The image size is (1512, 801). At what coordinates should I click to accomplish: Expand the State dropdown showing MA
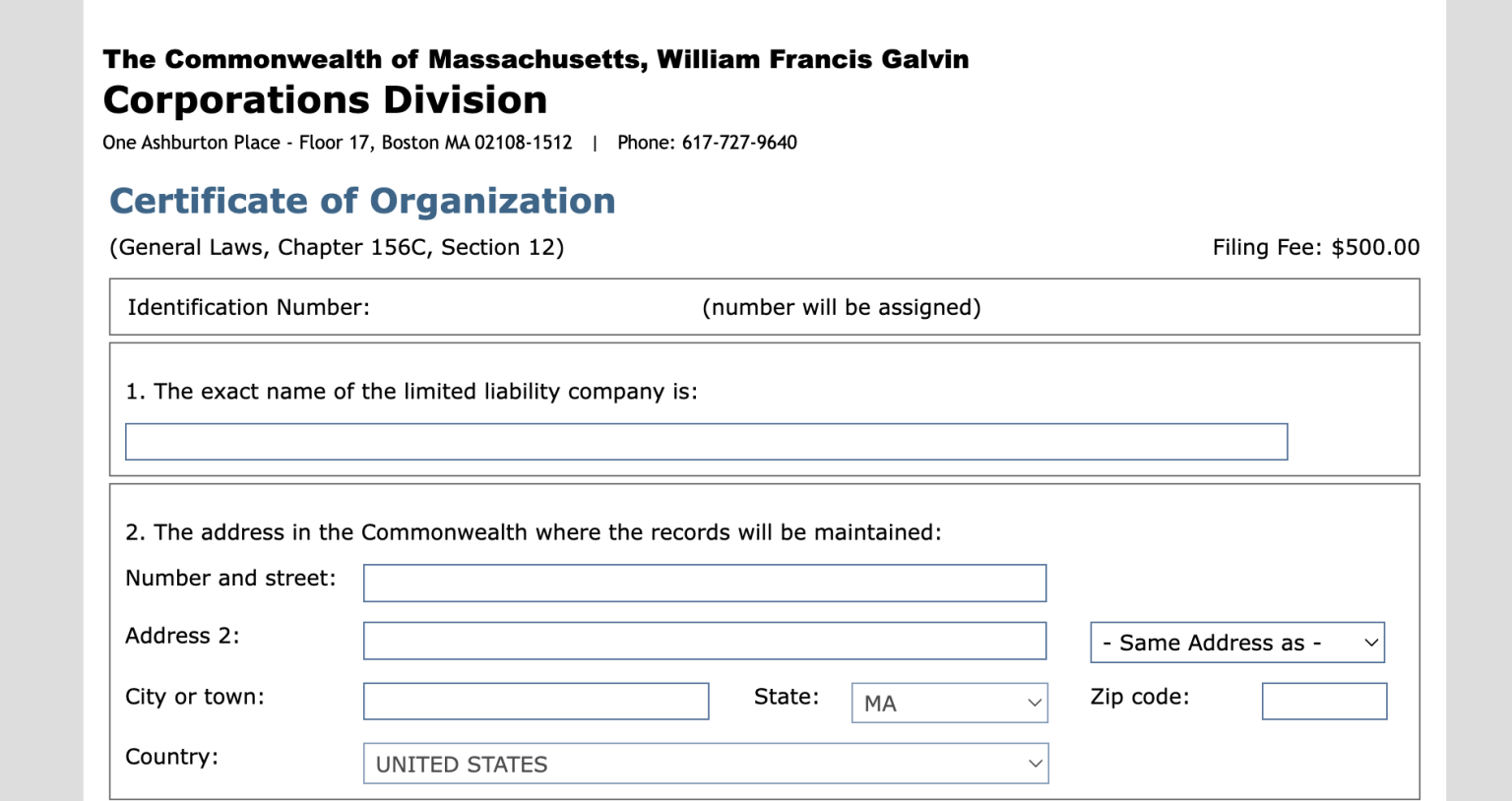pyautogui.click(x=948, y=702)
